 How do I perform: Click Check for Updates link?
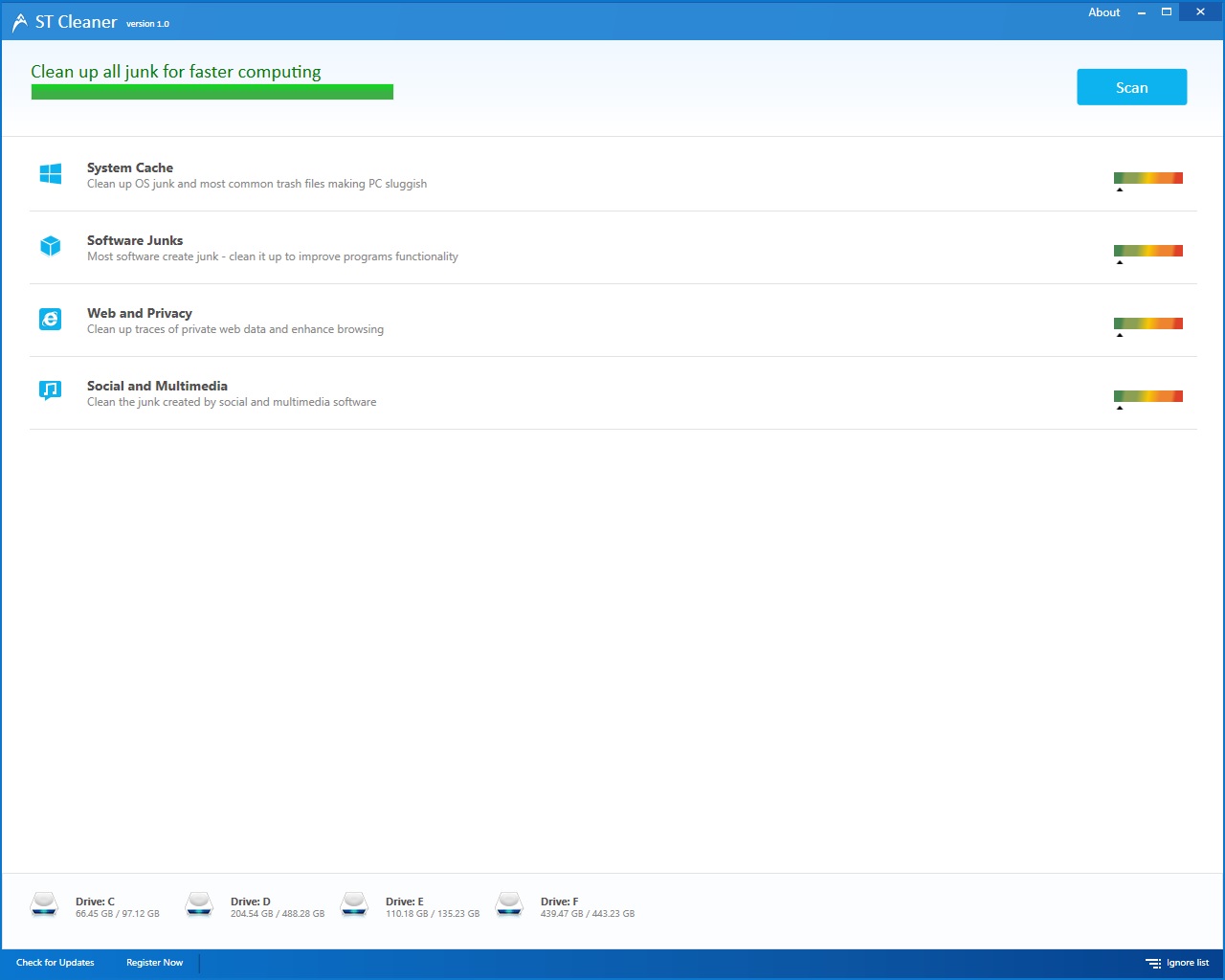click(56, 963)
